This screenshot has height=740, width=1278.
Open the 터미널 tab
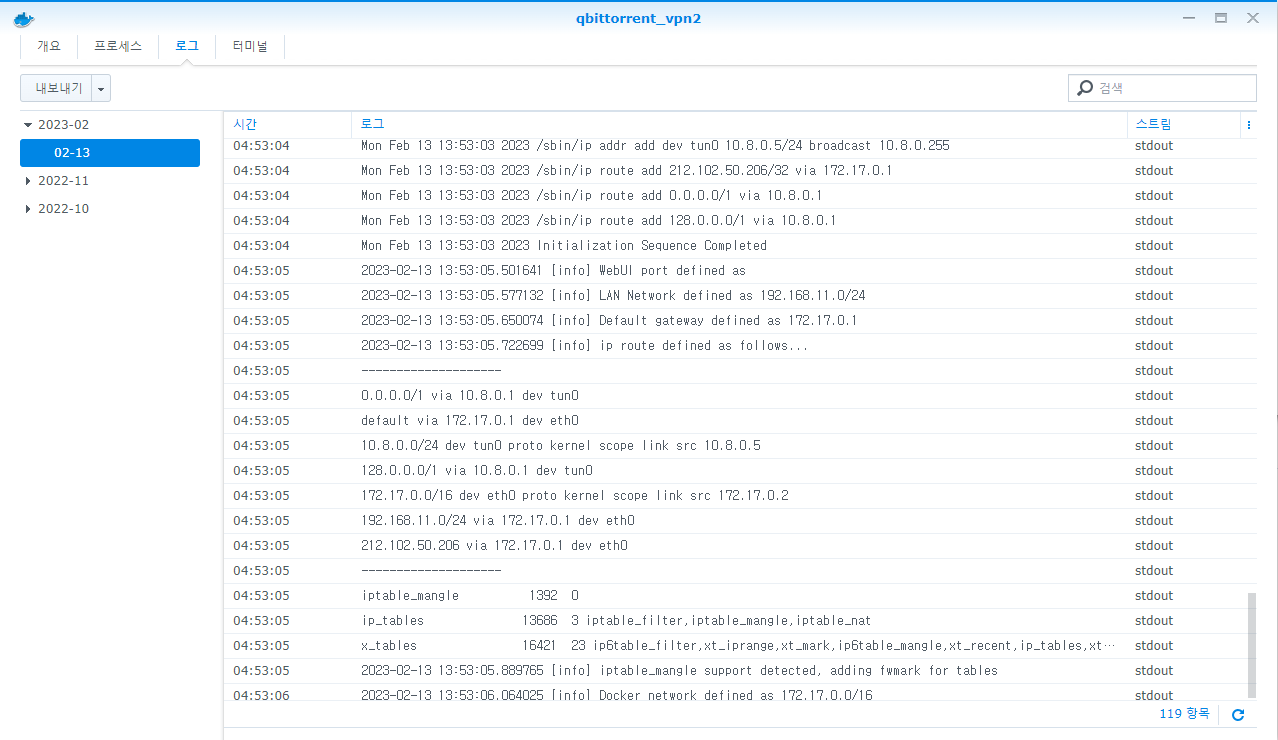click(x=250, y=46)
